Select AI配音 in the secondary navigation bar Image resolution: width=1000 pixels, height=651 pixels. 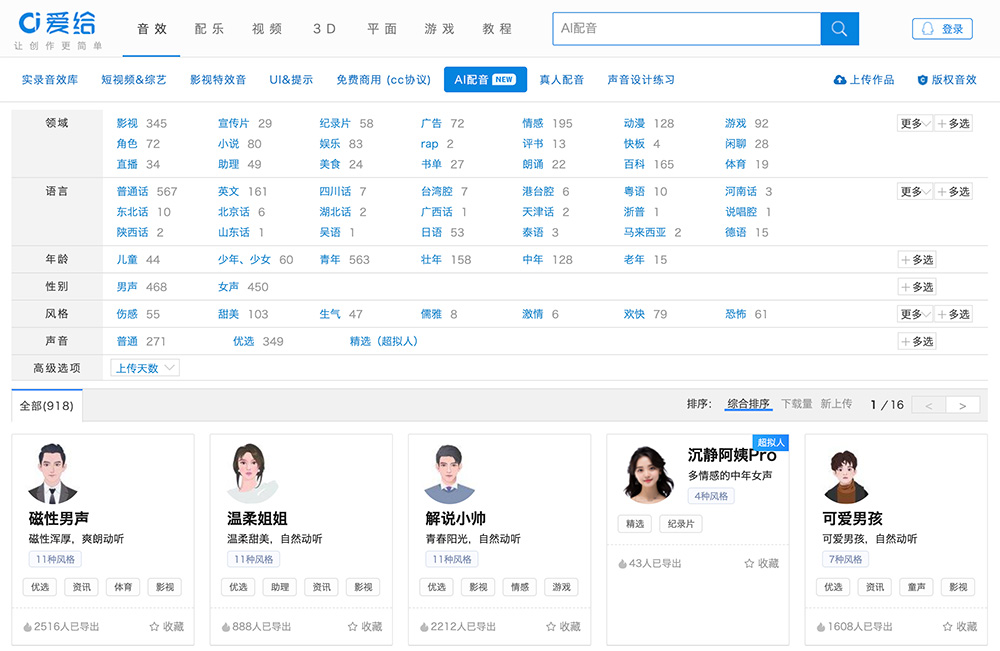coord(485,78)
